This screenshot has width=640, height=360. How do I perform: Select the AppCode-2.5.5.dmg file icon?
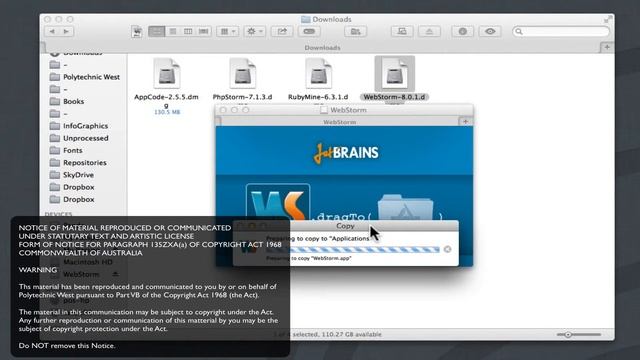pyautogui.click(x=167, y=74)
